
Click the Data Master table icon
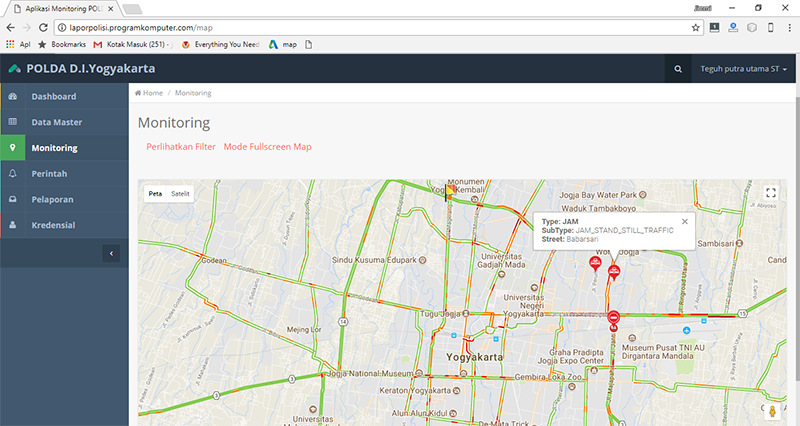[x=13, y=121]
